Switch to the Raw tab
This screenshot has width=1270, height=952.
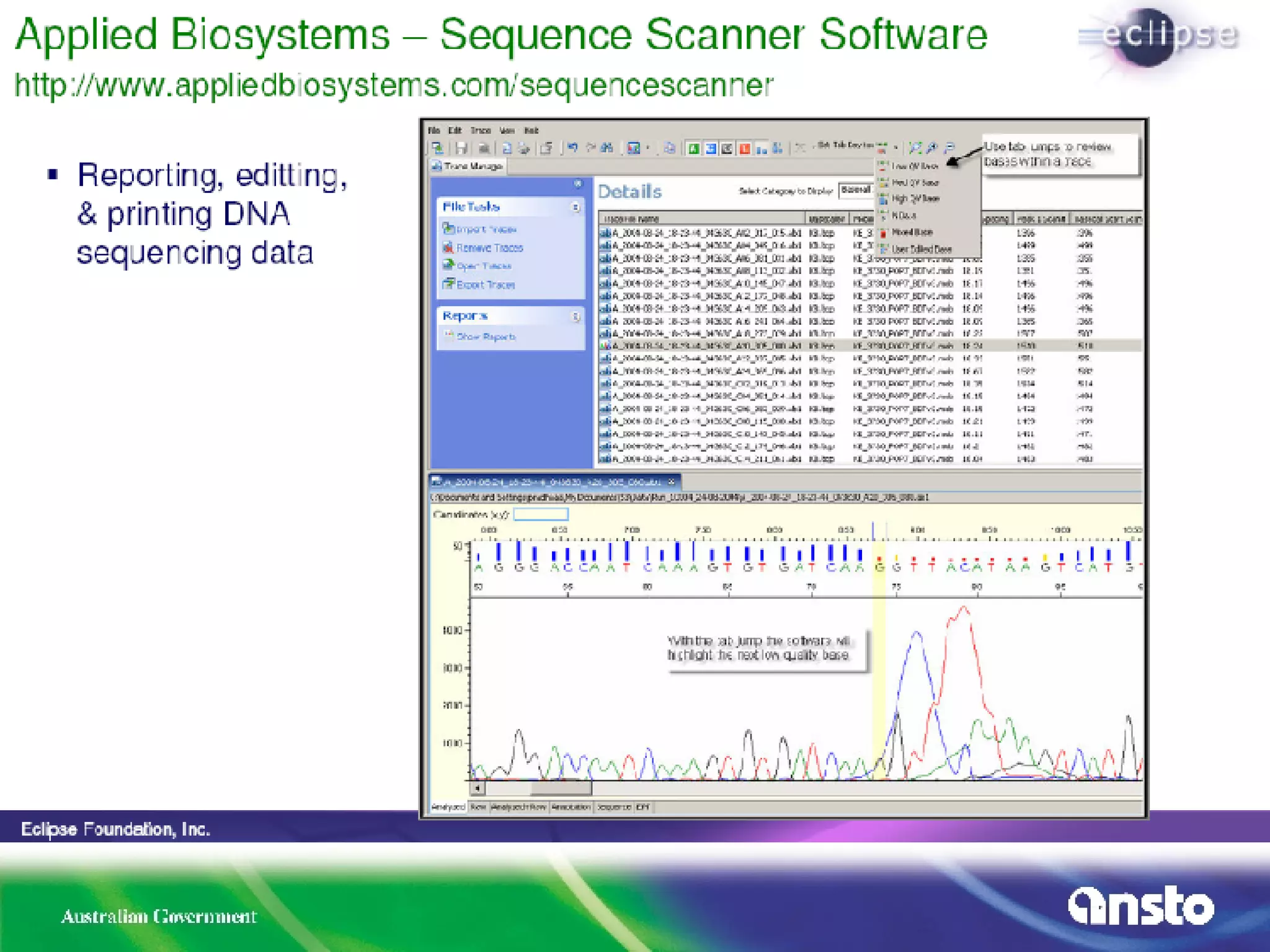477,807
